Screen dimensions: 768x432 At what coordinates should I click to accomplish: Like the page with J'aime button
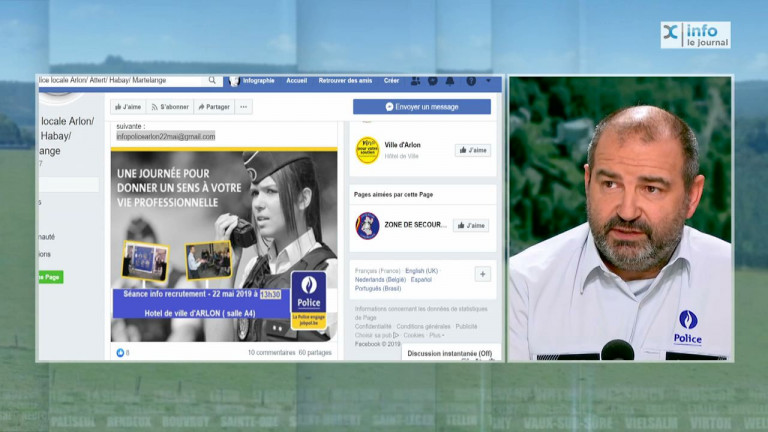point(128,107)
